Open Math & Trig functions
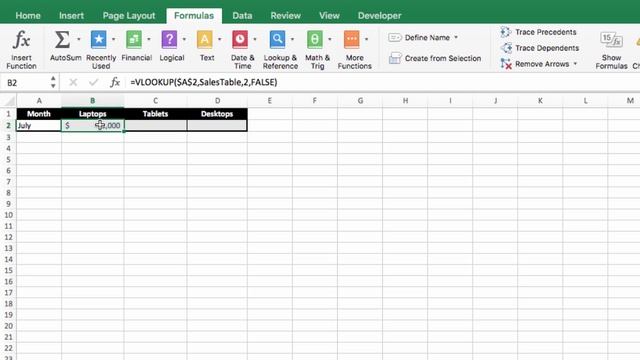640x360 pixels. point(317,50)
